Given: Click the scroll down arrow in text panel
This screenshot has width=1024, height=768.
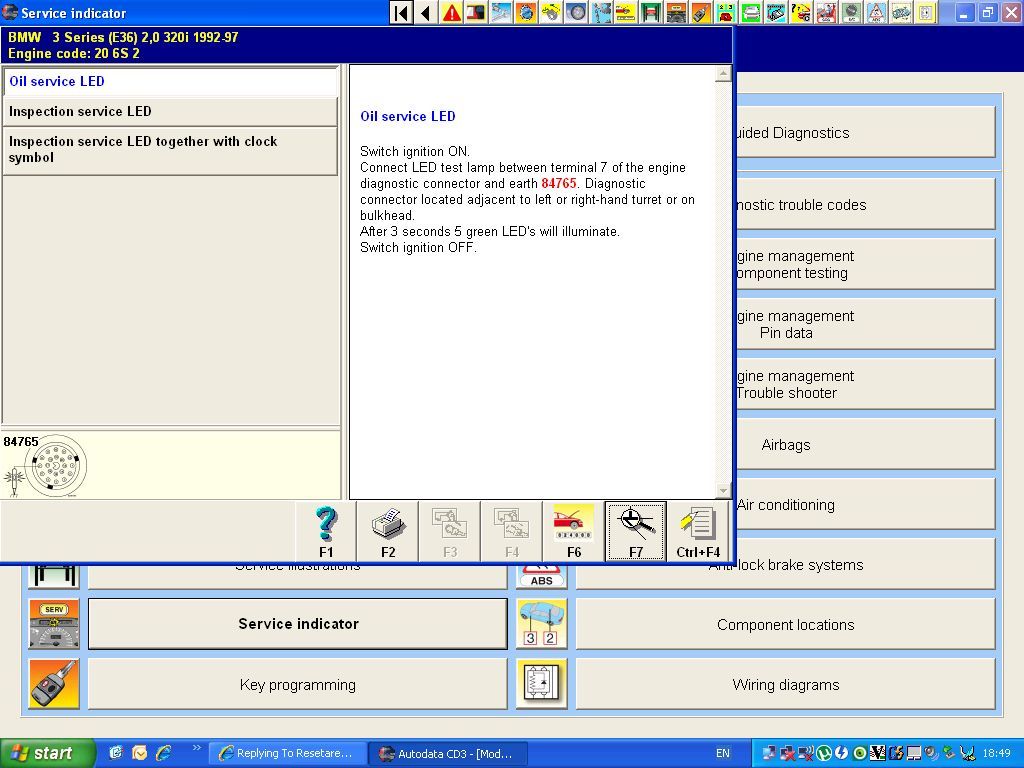Looking at the screenshot, I should click(x=723, y=490).
